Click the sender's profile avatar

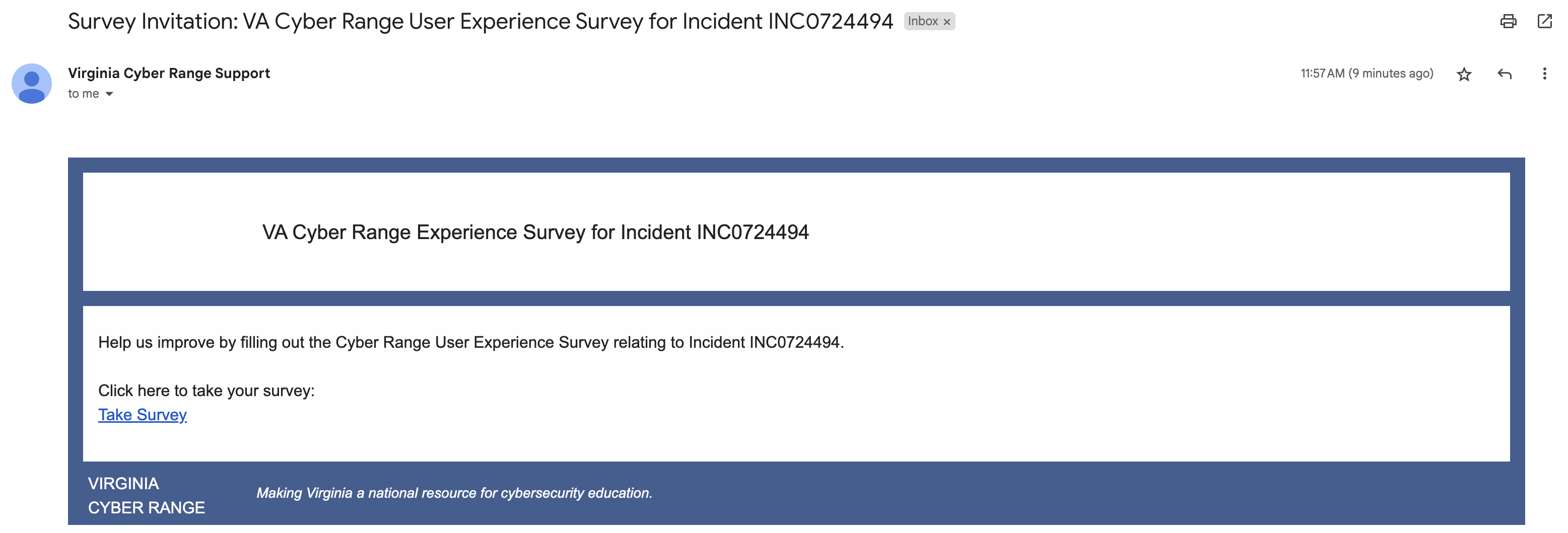(32, 84)
